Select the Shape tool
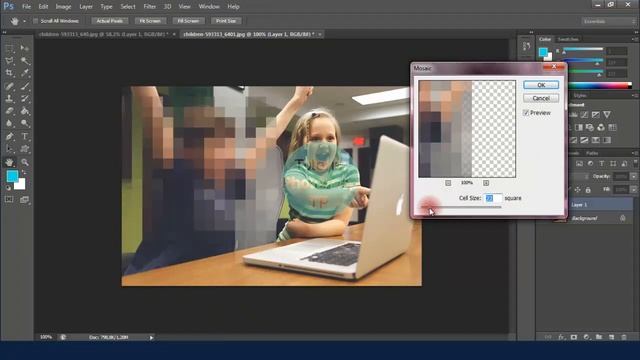Viewport: 640px width, 360px height. coord(24,149)
